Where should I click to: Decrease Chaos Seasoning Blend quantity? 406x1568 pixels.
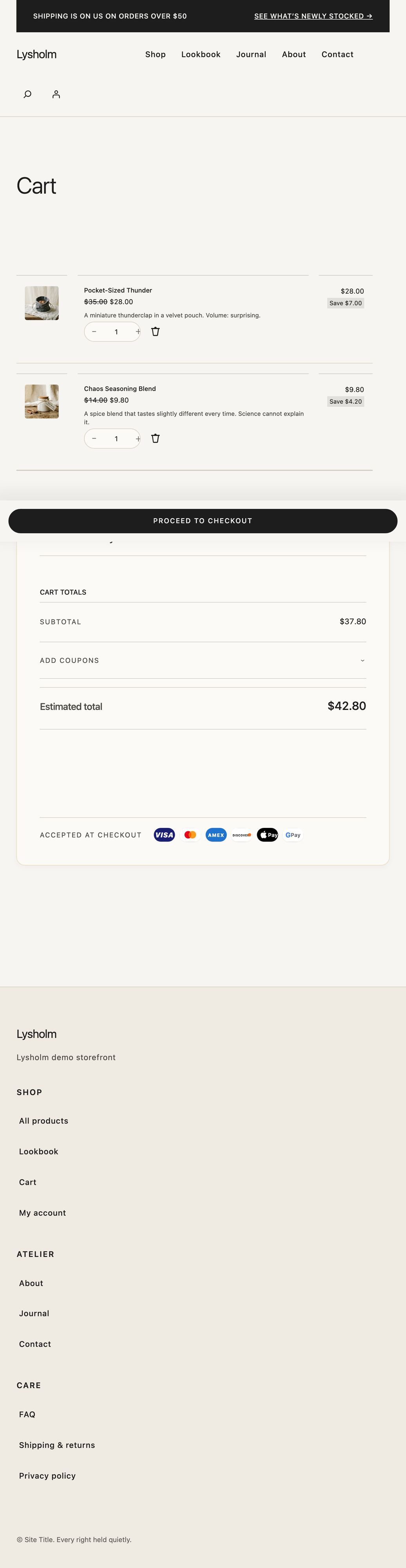(94, 439)
